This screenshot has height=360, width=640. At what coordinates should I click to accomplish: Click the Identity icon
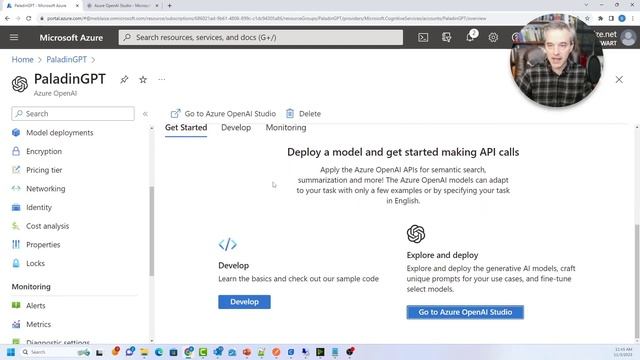[x=16, y=207]
